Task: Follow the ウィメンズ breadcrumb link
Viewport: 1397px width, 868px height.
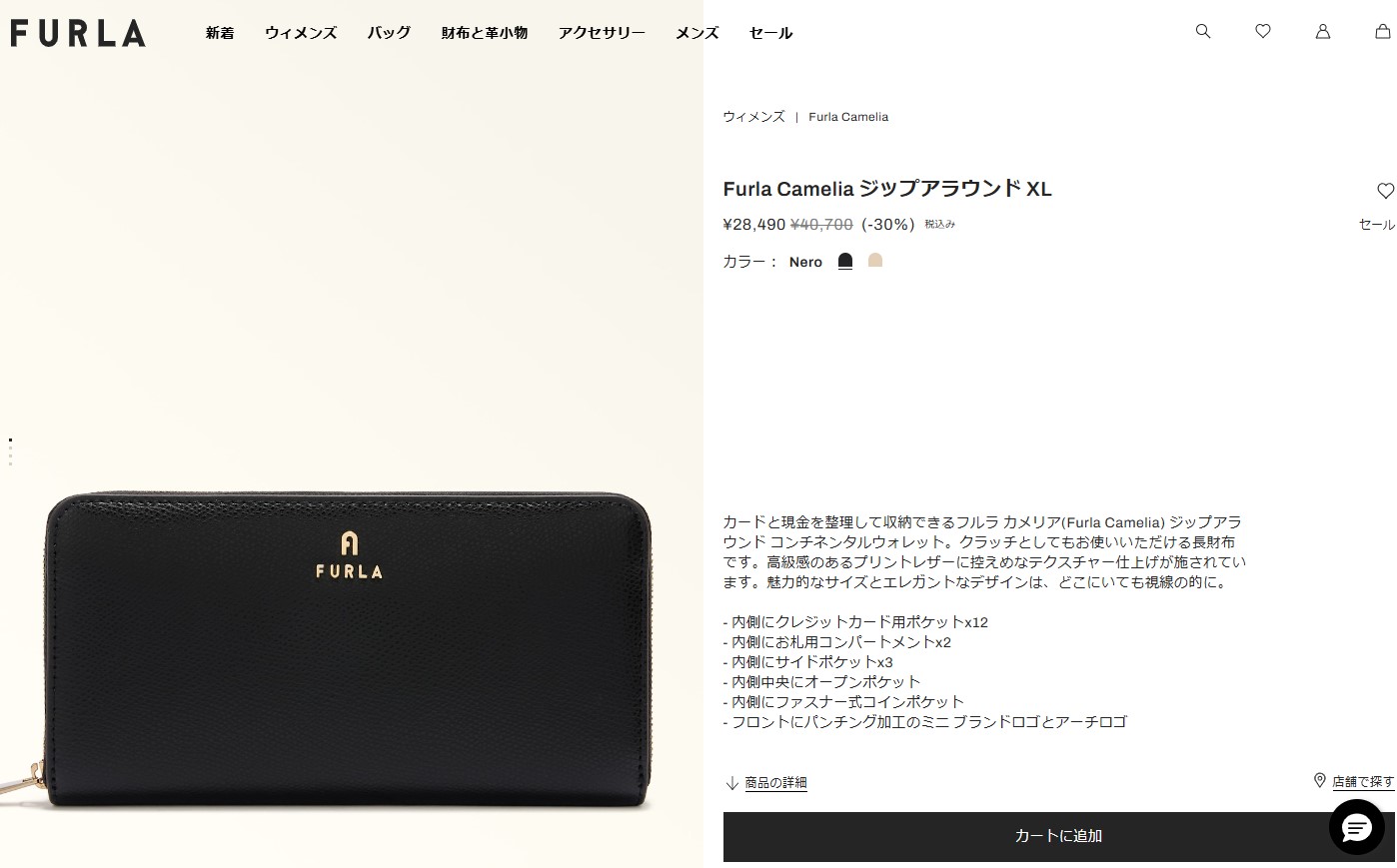Action: 753,117
